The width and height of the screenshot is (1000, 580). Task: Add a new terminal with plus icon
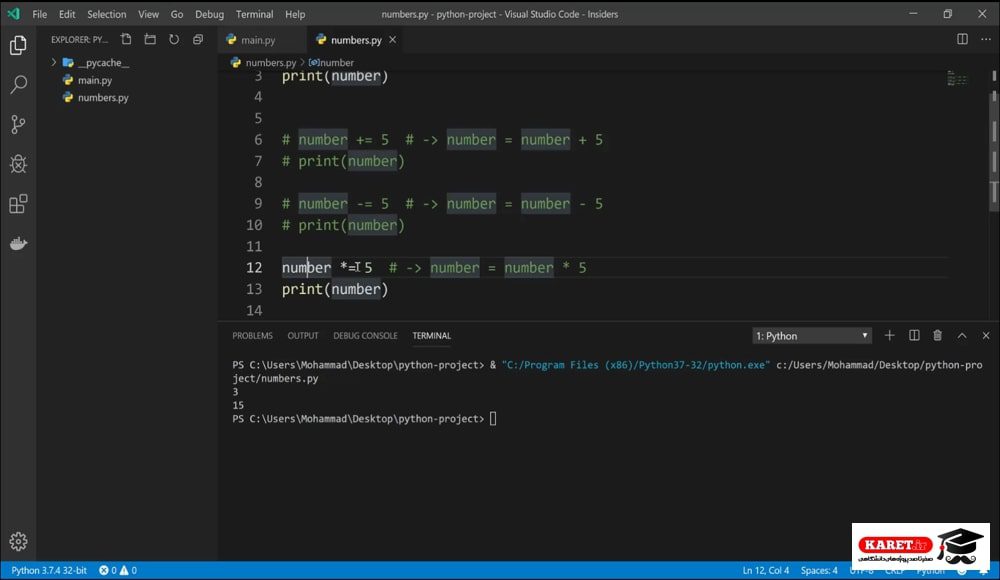[889, 336]
